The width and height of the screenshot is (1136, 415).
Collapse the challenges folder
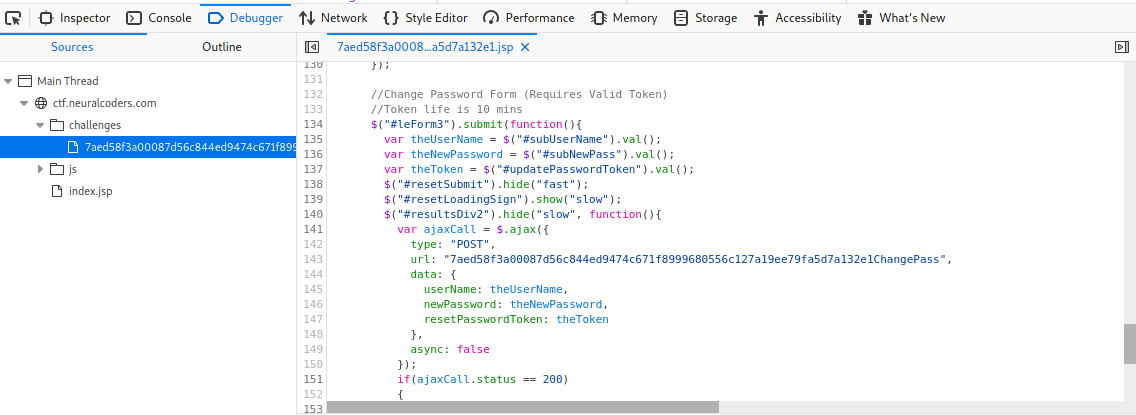tap(40, 125)
